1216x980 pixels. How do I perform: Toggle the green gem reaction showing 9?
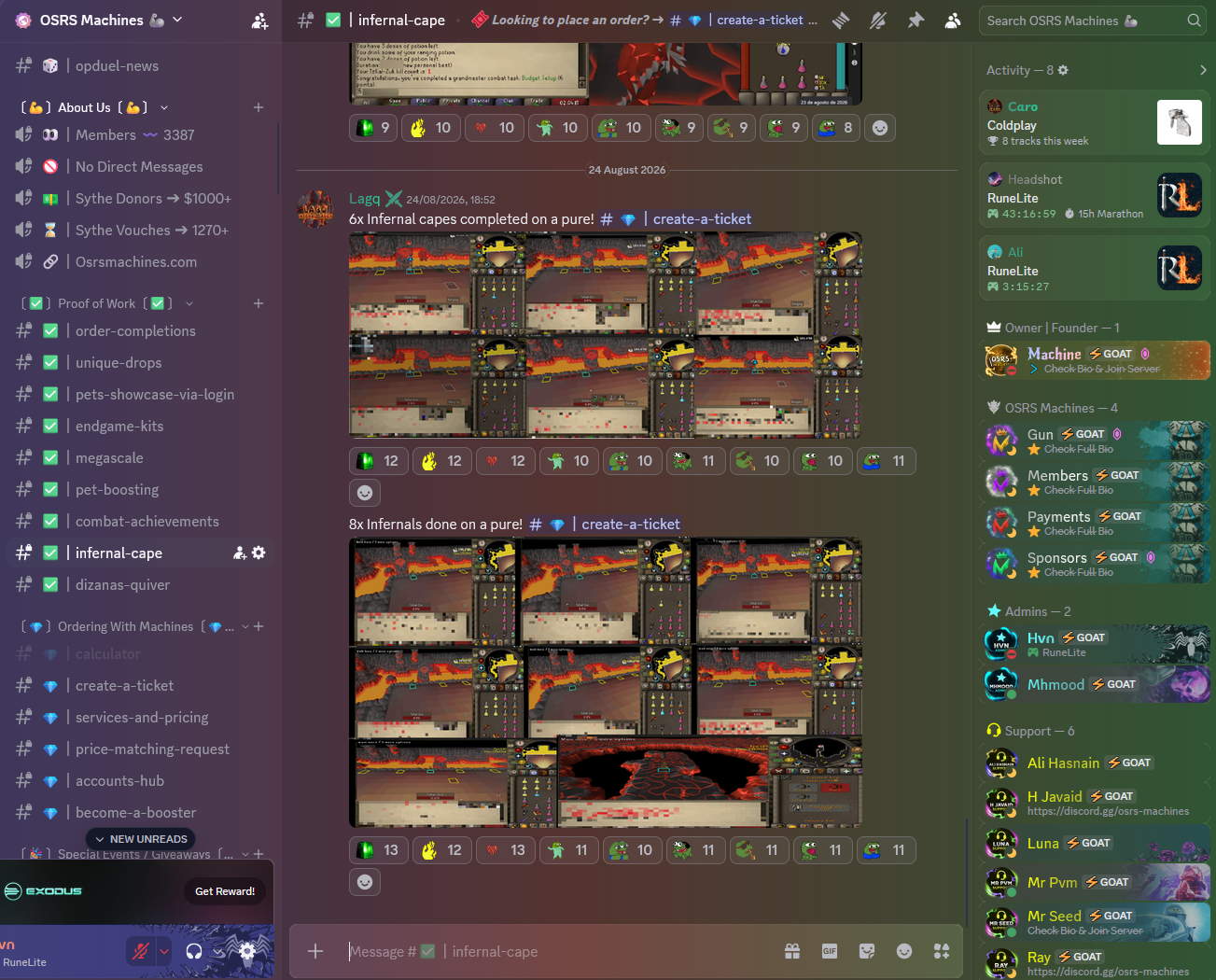373,128
